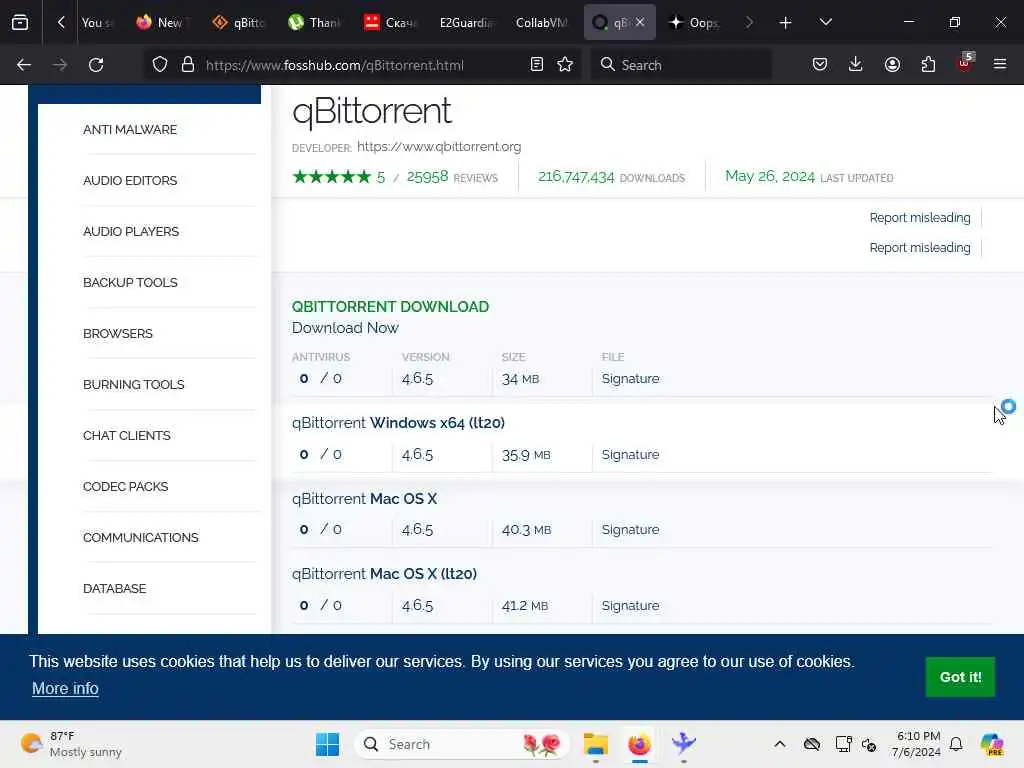
Task: Open the Firefox hamburger menu
Action: (x=1000, y=64)
